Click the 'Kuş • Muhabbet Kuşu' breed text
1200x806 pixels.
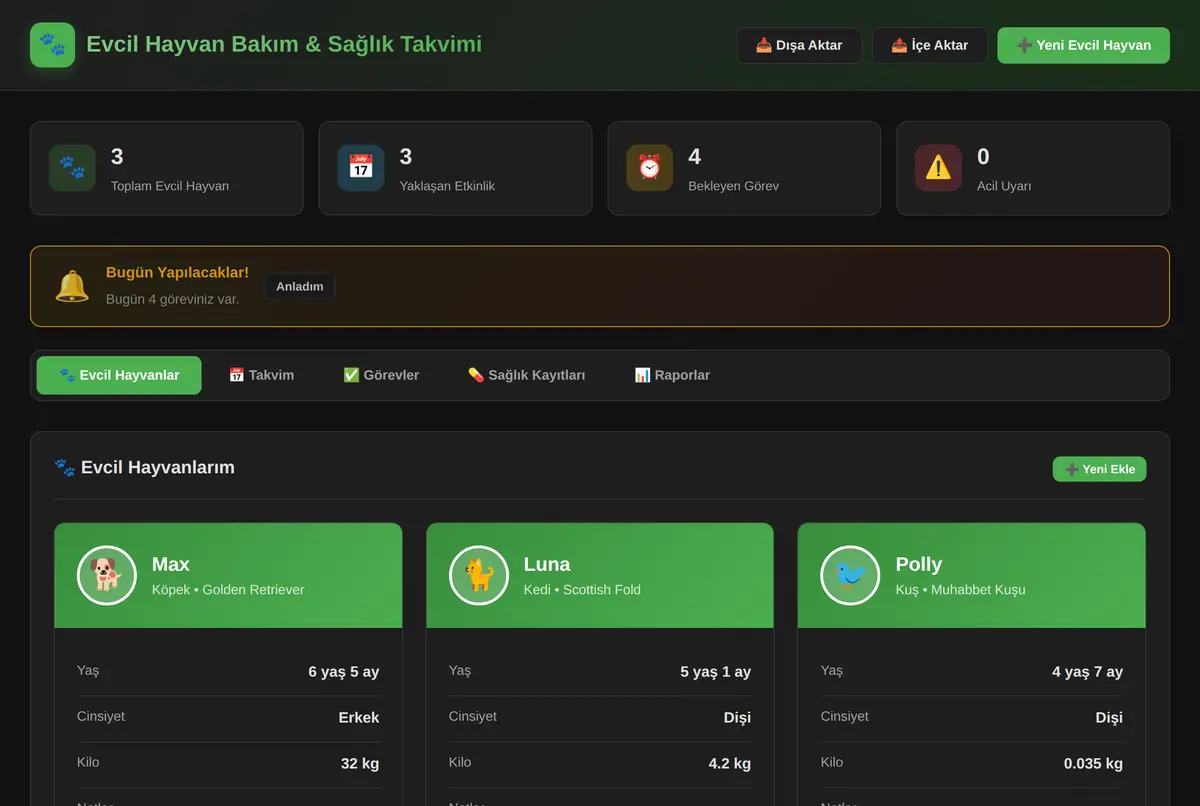(x=960, y=590)
